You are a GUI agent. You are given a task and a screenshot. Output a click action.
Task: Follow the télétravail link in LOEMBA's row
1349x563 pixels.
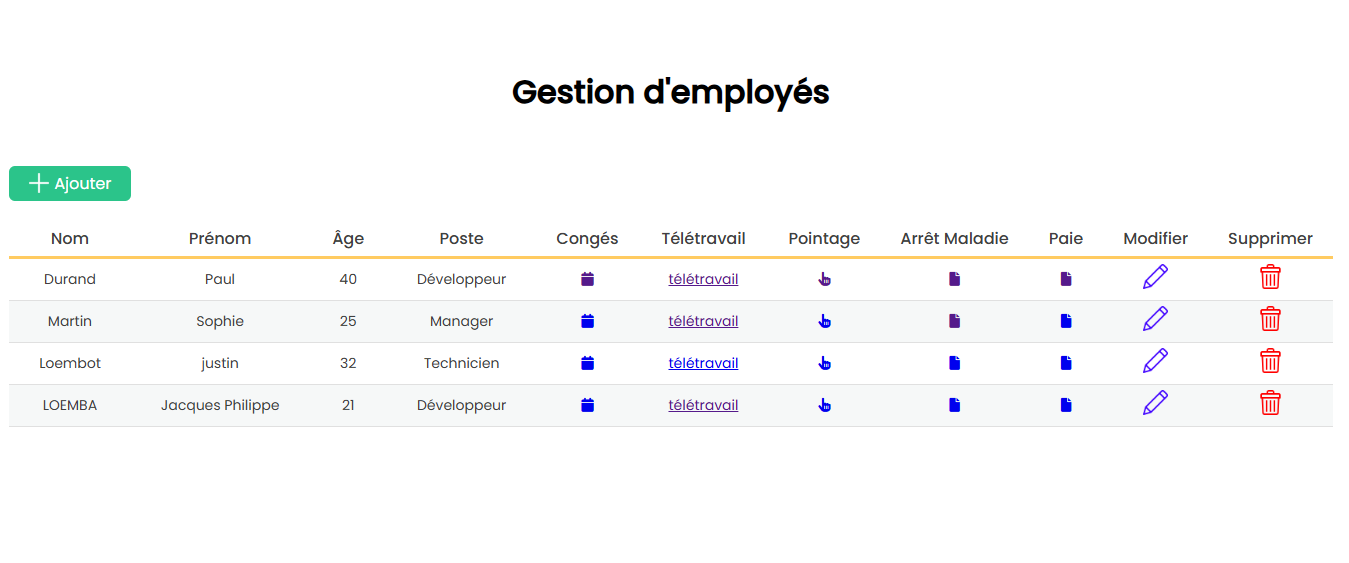point(703,405)
